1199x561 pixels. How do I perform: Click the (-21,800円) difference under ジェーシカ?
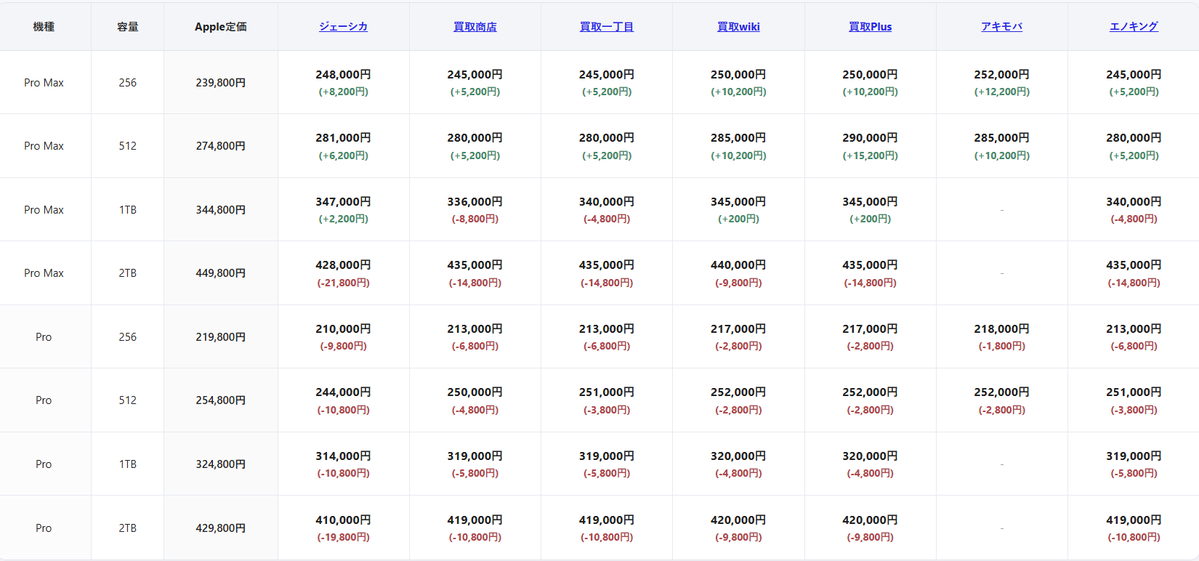tap(343, 283)
